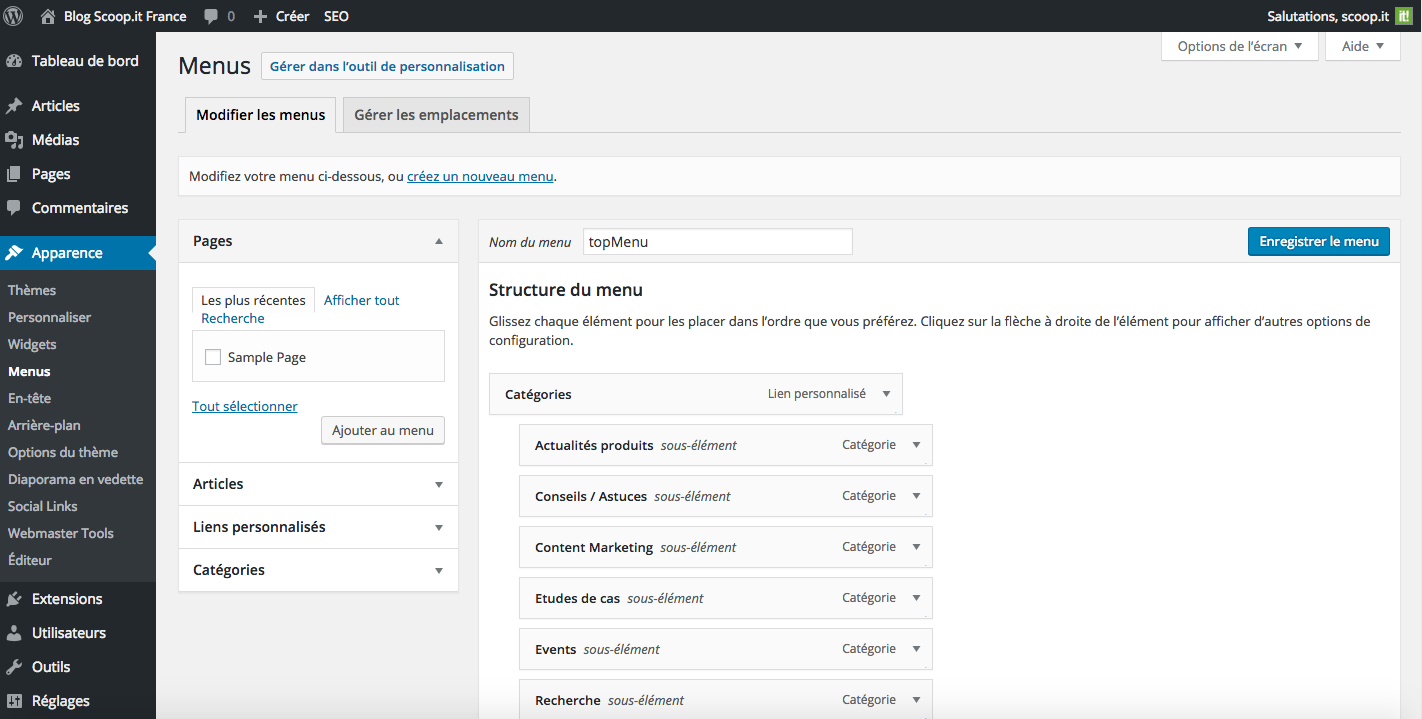Click the plus icon next to Créer

point(260,16)
